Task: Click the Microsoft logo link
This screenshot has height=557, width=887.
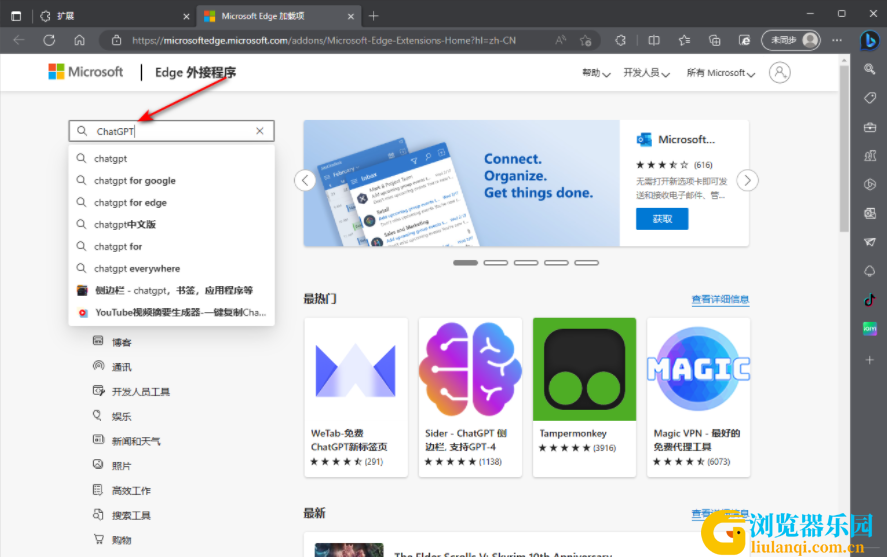Action: (x=85, y=72)
